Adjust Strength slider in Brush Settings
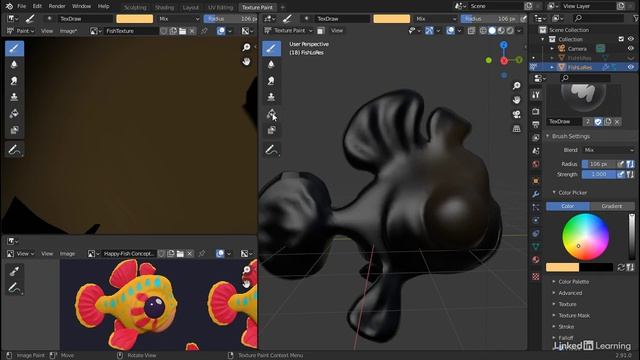This screenshot has width=640, height=360. click(x=599, y=174)
